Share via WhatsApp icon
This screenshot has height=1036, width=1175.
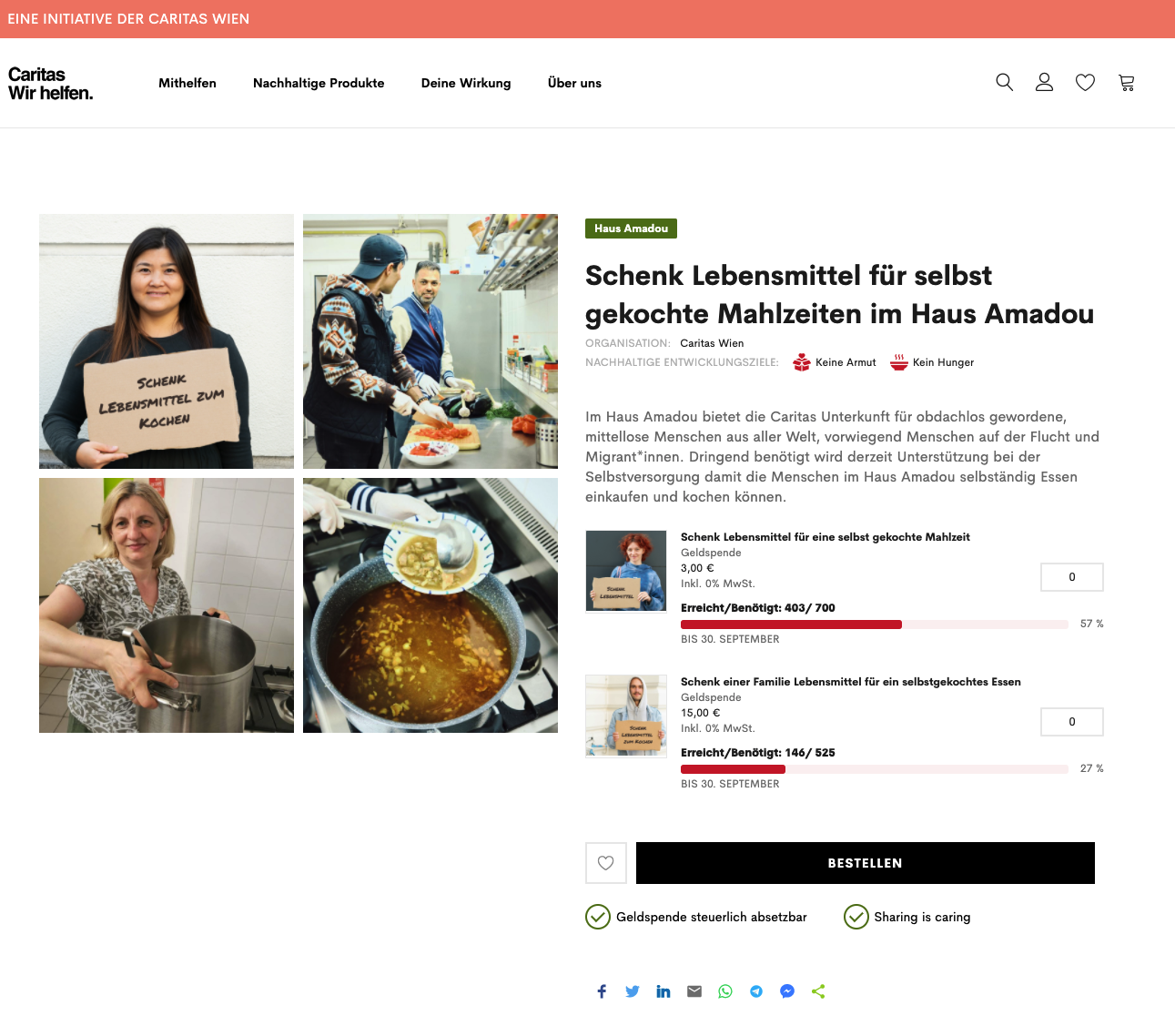click(x=725, y=991)
